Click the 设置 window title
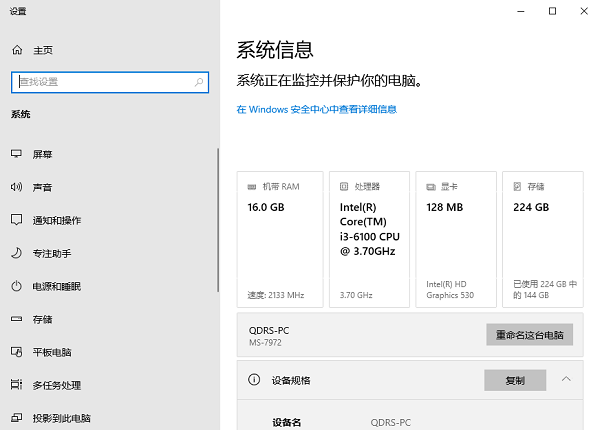 (18, 11)
